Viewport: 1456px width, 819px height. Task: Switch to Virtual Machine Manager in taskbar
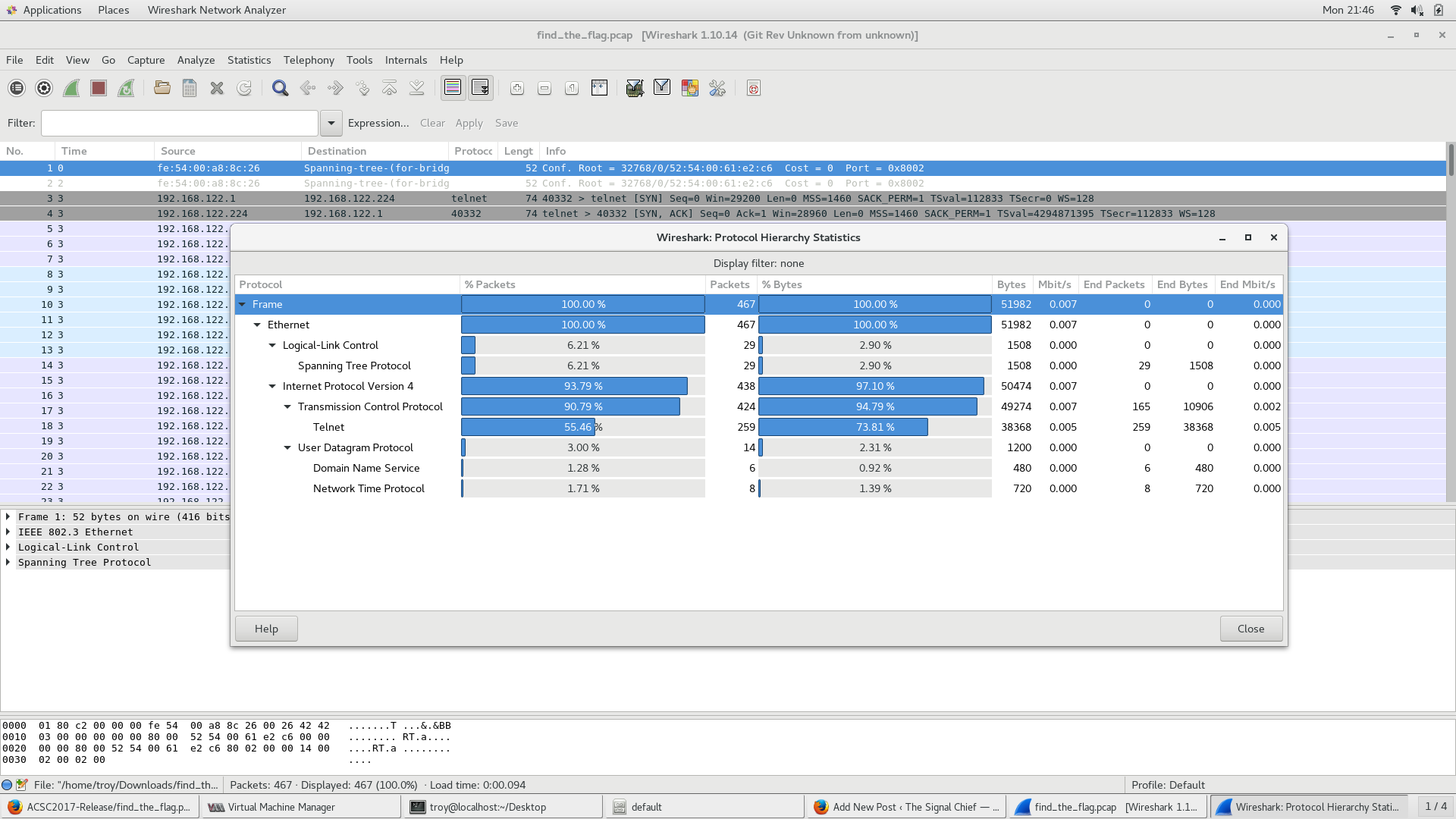(300, 807)
